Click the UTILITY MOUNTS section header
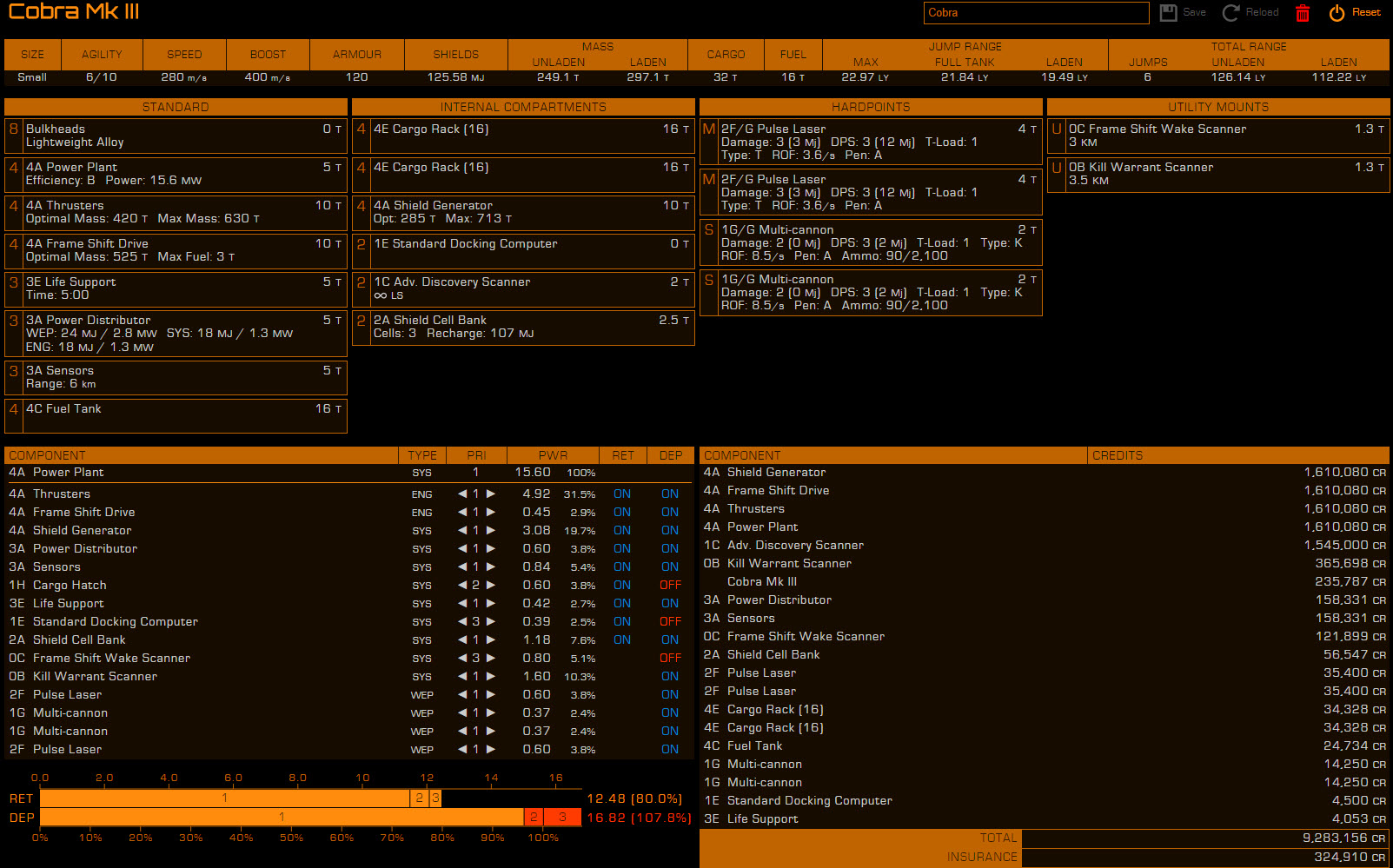Viewport: 1393px width, 868px height. pos(1218,107)
